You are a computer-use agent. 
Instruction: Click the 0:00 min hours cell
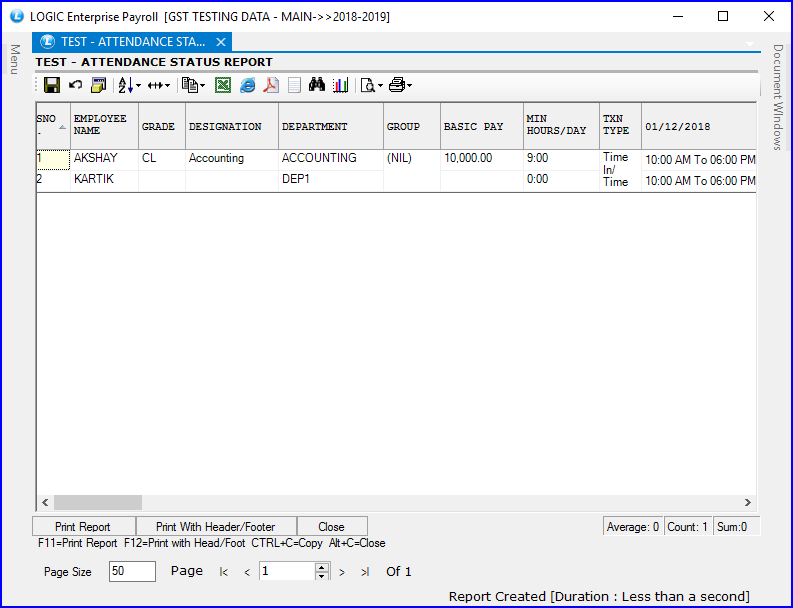coord(561,181)
